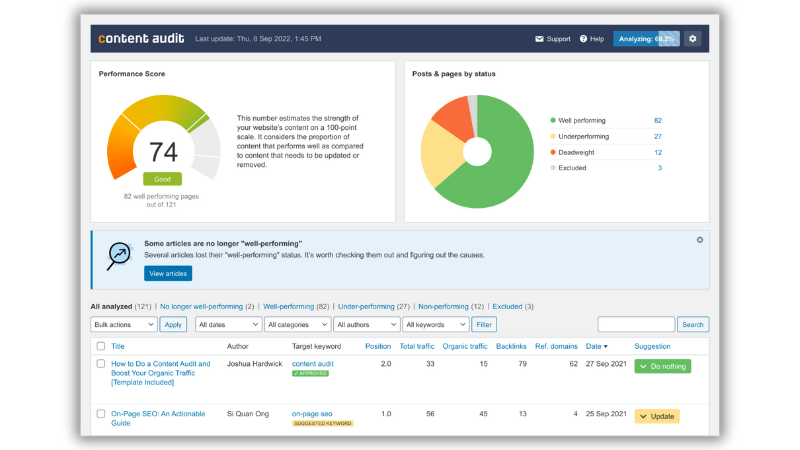The height and width of the screenshot is (450, 800).
Task: Click the Underperforming count 27
Action: (658, 136)
